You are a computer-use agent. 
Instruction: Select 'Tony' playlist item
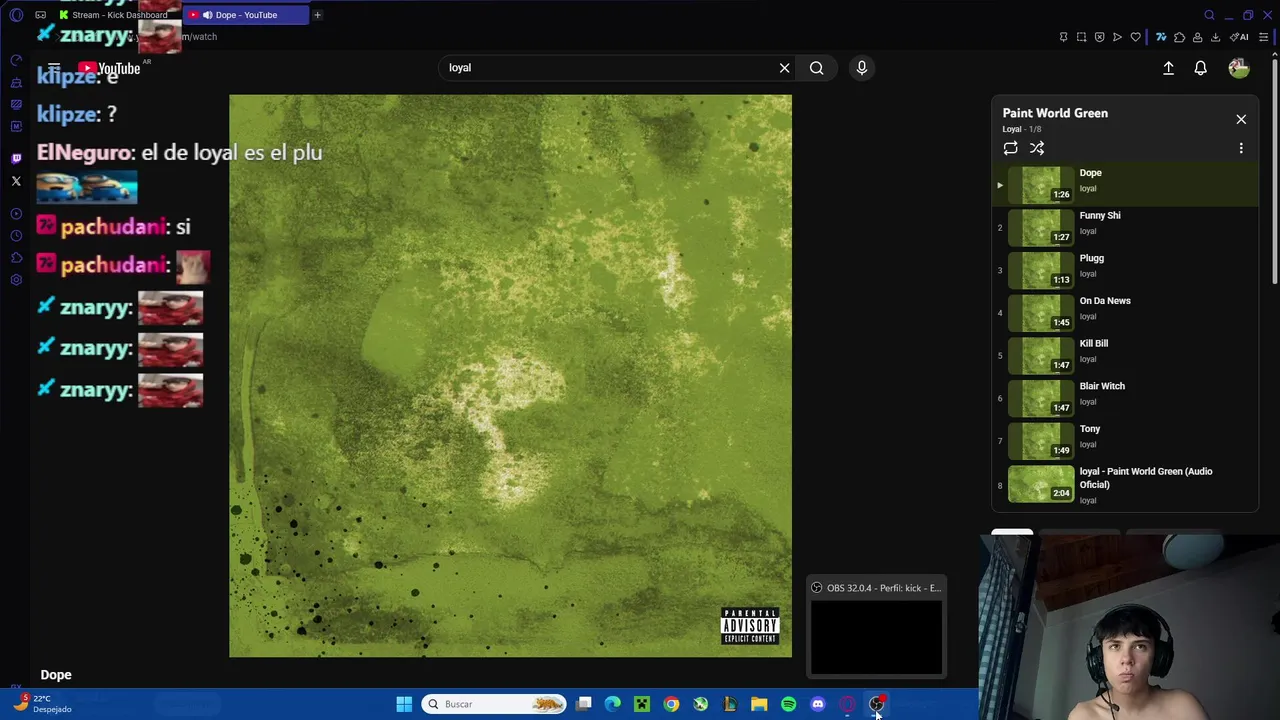(x=1125, y=440)
